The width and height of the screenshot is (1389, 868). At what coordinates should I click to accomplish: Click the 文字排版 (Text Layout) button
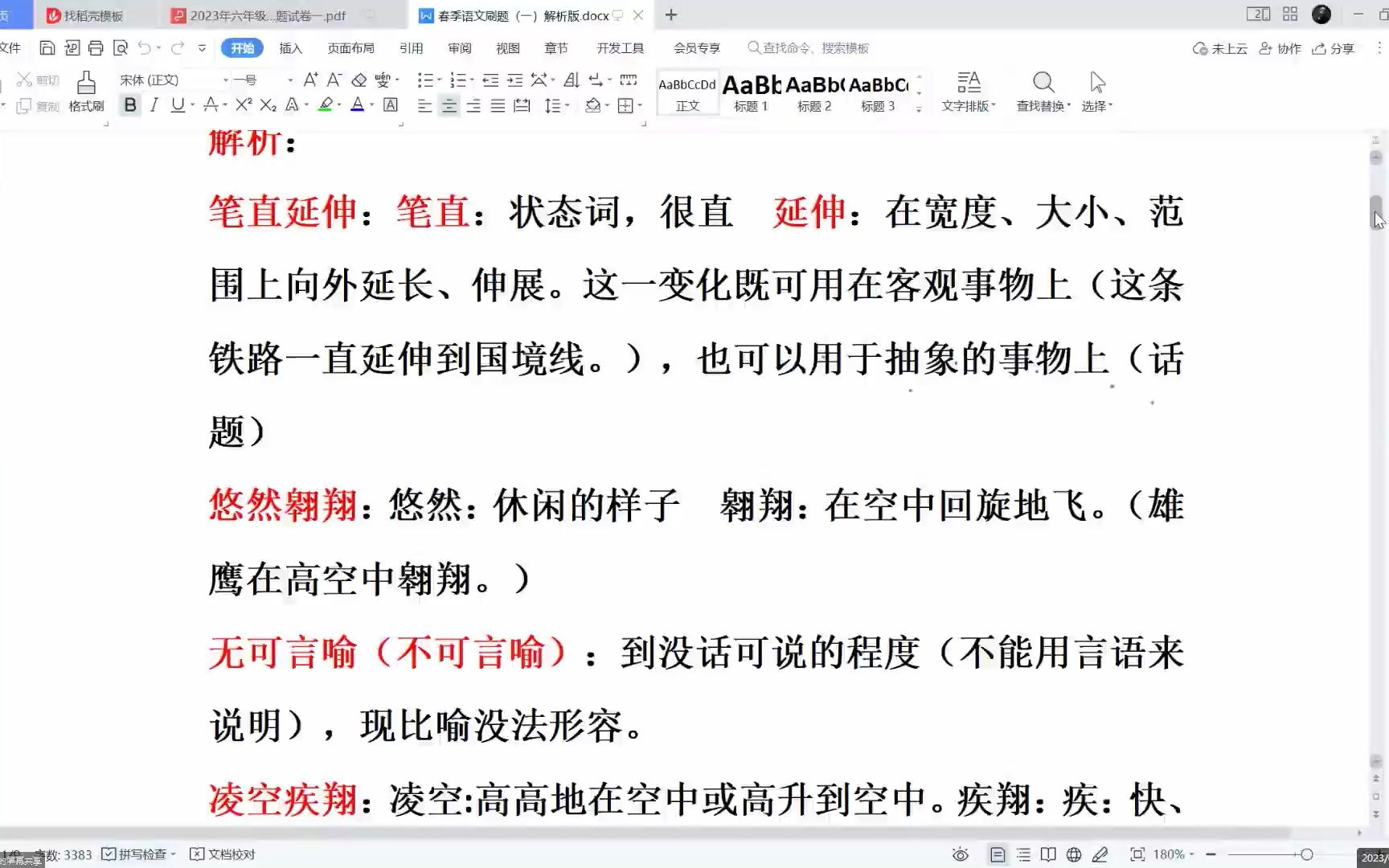tap(969, 92)
